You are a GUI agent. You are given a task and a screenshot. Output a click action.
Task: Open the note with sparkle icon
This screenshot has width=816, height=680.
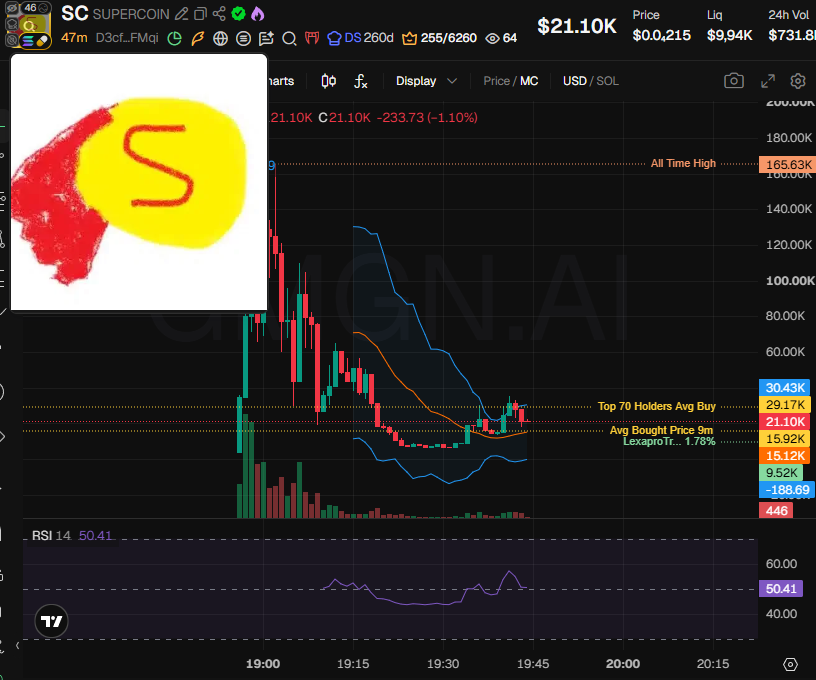(266, 38)
